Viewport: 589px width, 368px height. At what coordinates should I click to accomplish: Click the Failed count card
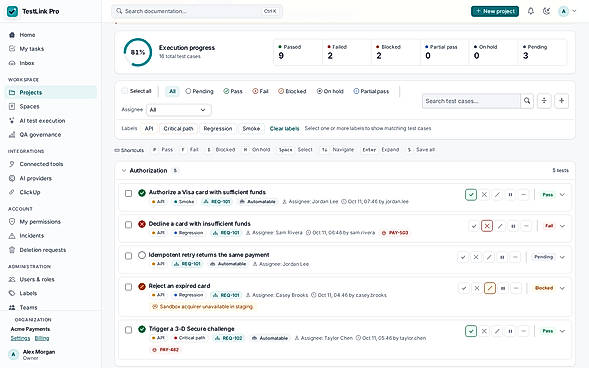[346, 52]
